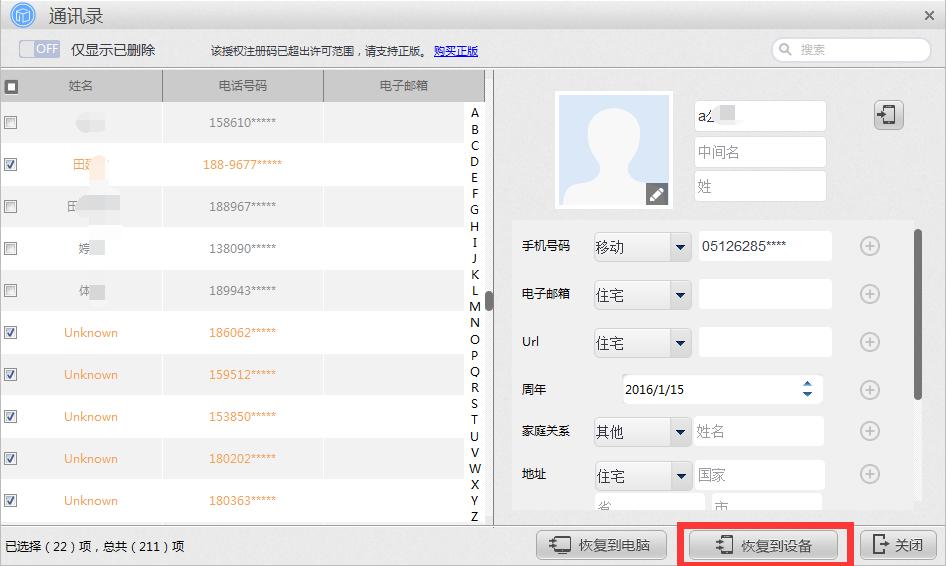Add another email with plus icon

pos(869,294)
